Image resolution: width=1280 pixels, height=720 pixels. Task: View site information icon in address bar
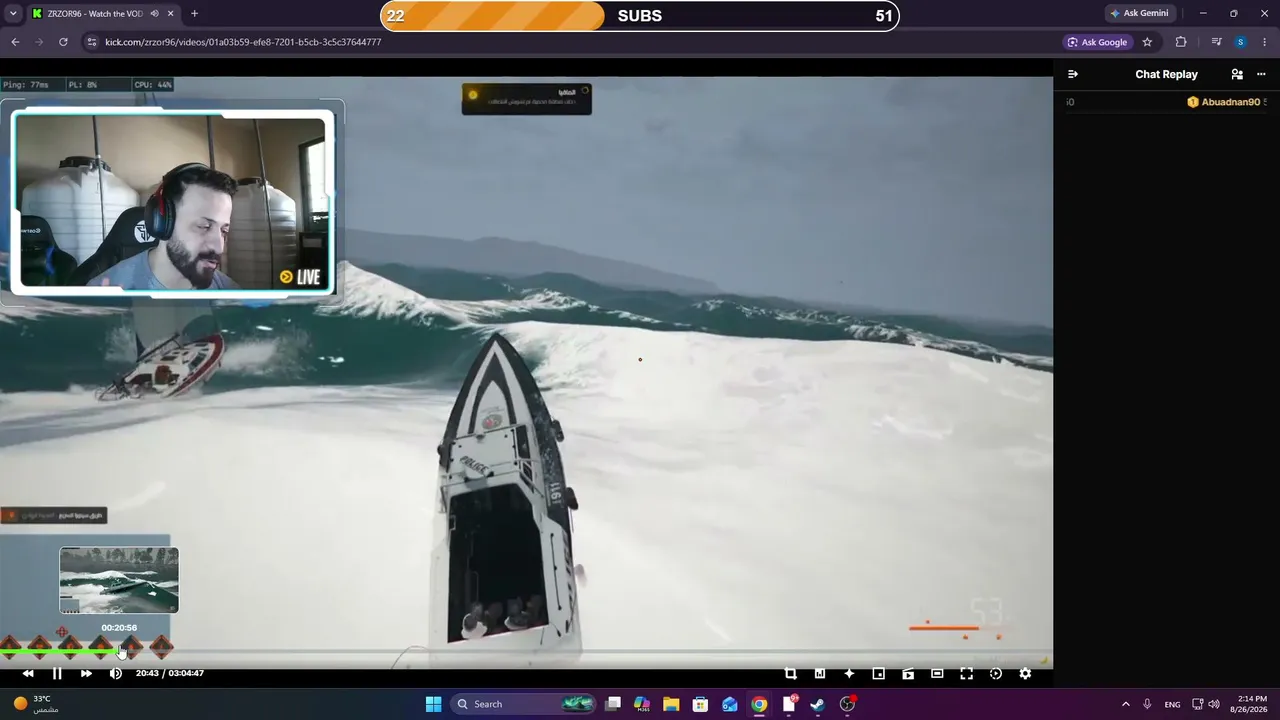point(92,42)
